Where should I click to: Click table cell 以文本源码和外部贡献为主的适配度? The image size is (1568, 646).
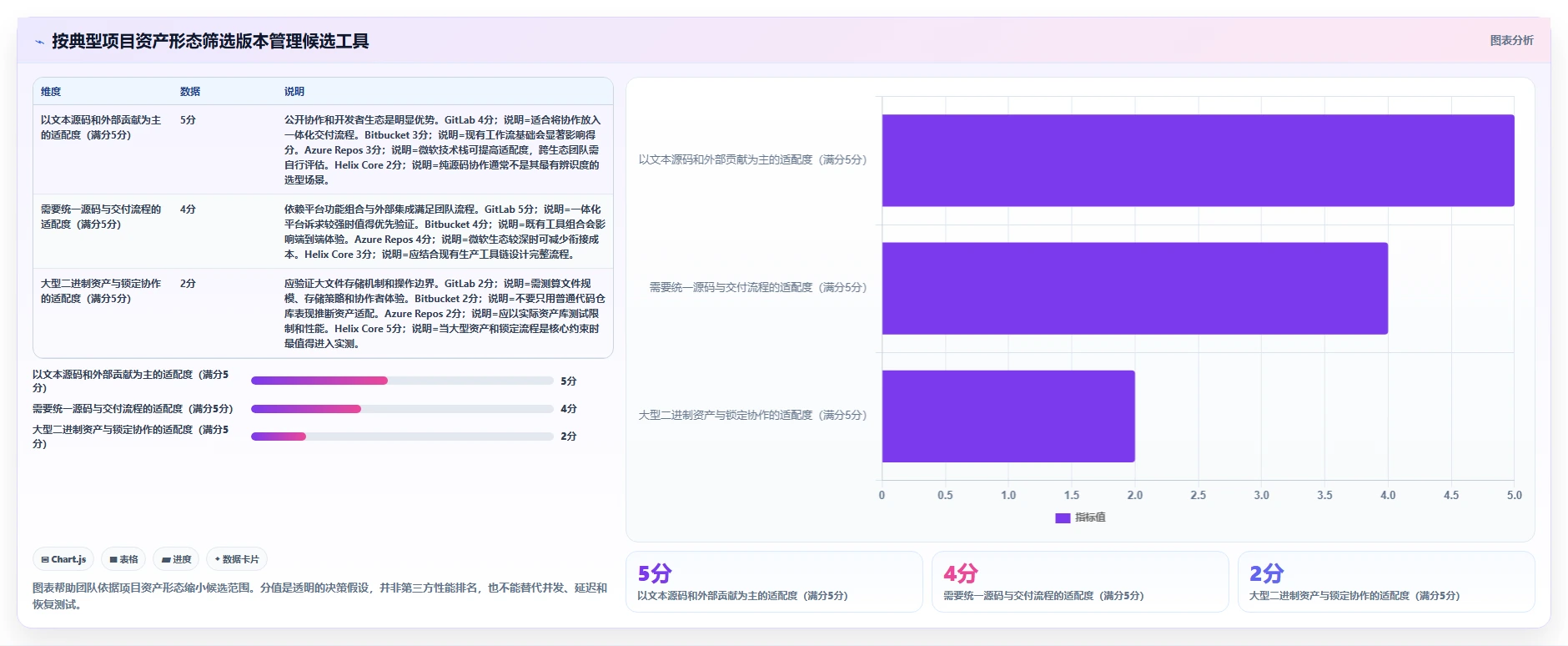point(101,128)
